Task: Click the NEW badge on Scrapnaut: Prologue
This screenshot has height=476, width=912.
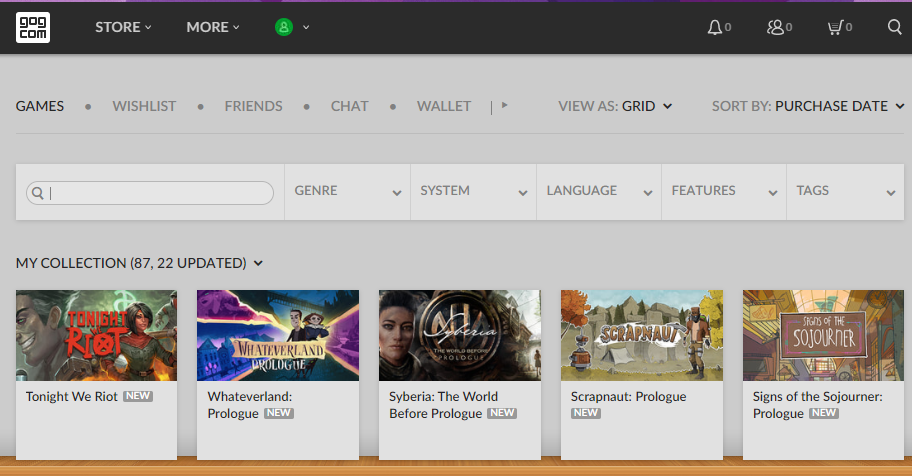Action: [x=586, y=413]
